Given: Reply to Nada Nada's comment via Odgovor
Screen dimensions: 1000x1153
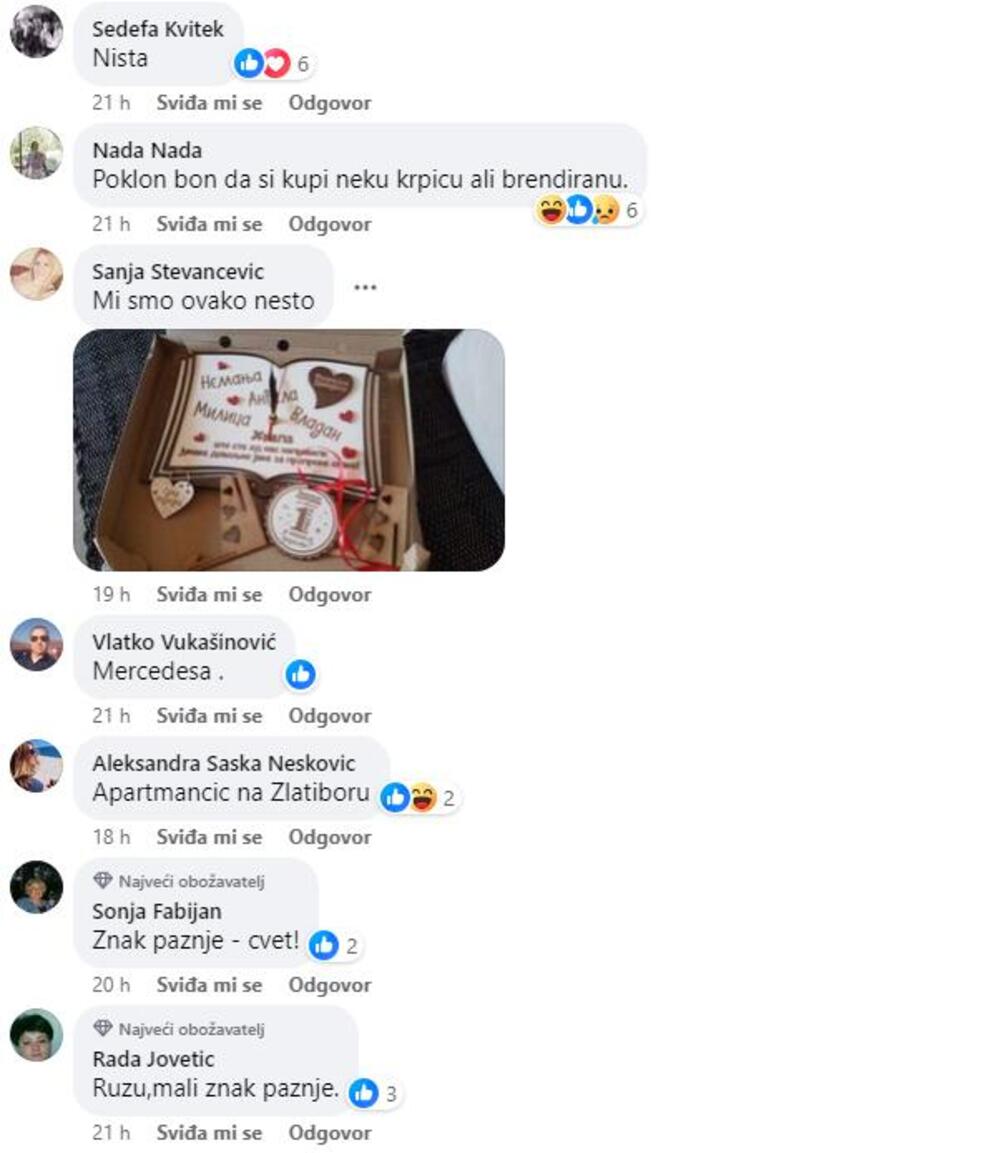Looking at the screenshot, I should click(329, 224).
